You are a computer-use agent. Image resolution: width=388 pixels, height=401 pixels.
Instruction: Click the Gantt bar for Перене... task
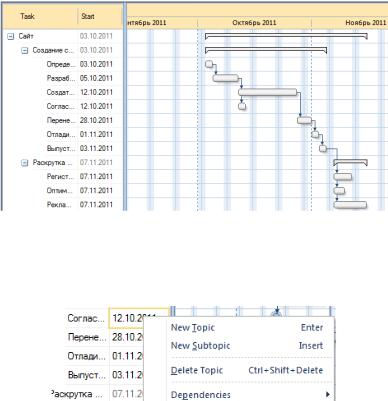[305, 120]
